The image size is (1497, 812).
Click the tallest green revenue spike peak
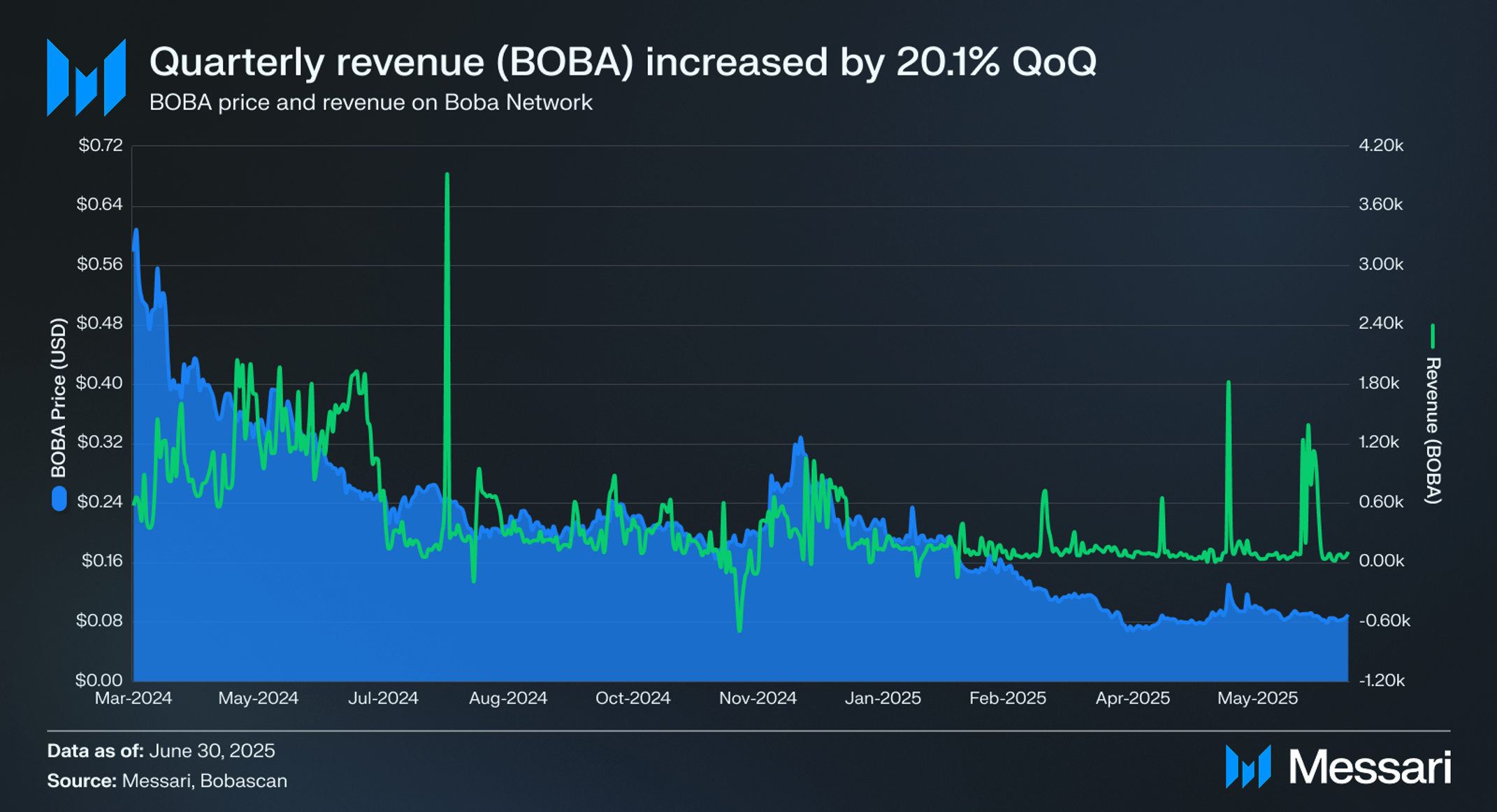tap(447, 175)
